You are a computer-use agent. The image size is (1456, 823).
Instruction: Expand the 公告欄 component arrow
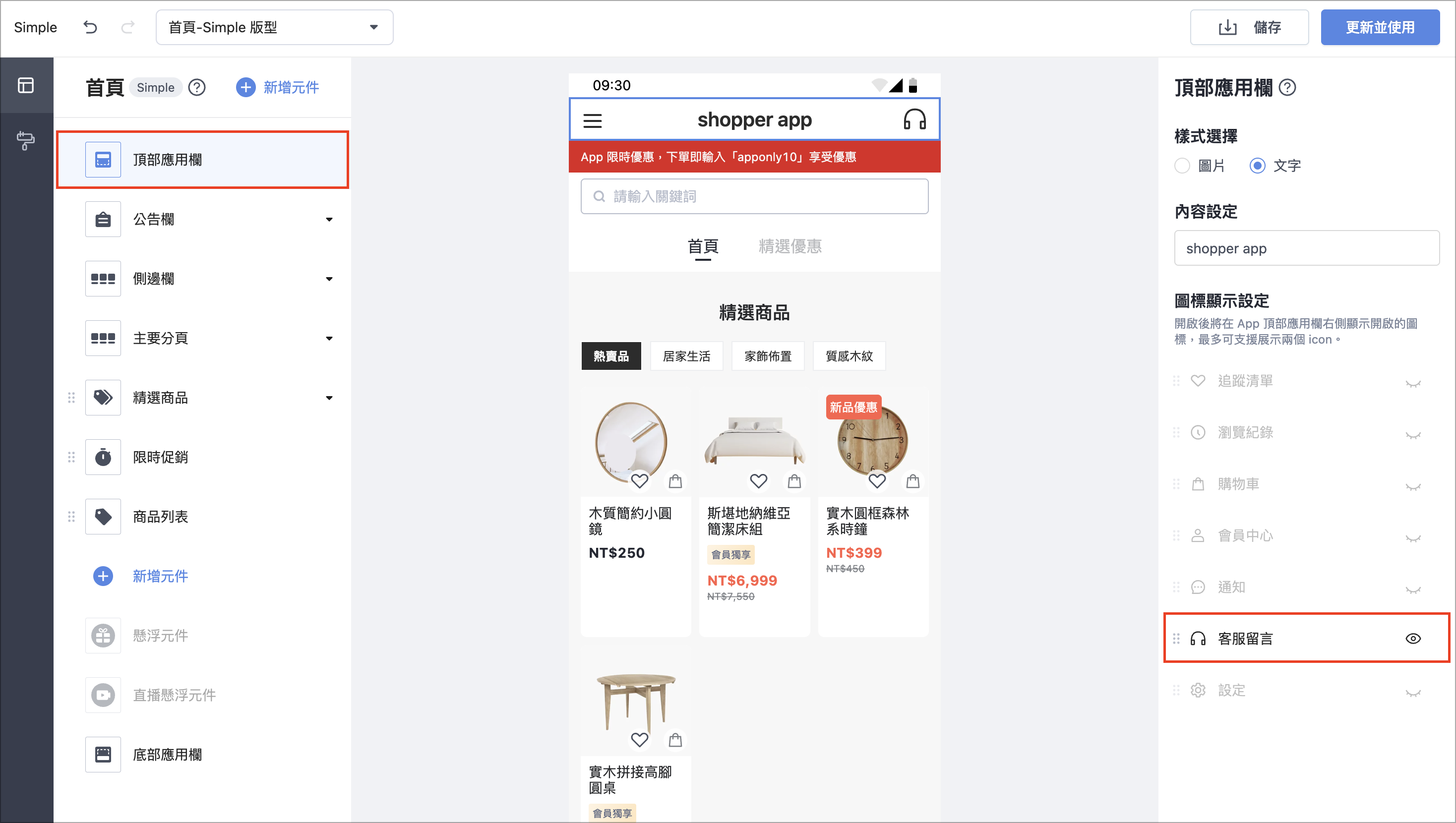329,219
